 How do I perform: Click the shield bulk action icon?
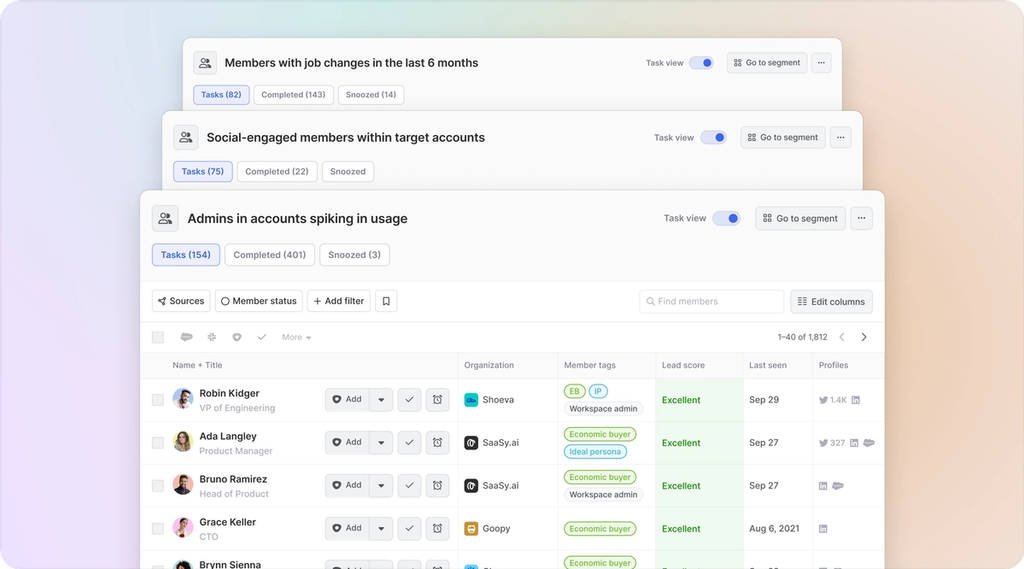point(237,337)
